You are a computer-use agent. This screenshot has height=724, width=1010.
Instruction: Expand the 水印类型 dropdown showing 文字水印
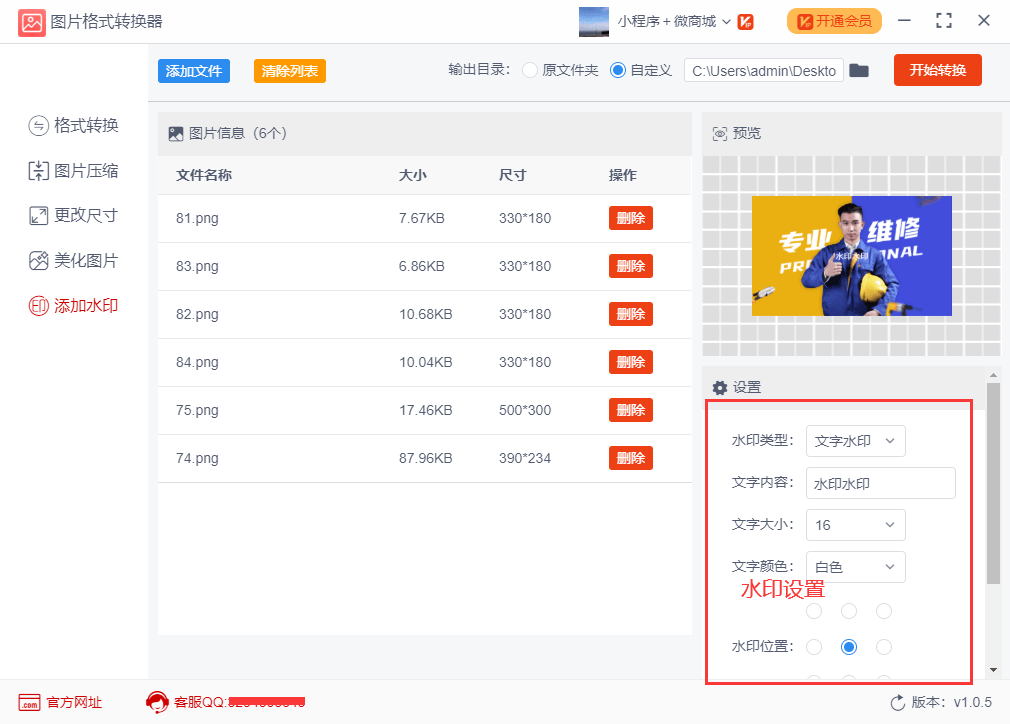[x=855, y=441]
